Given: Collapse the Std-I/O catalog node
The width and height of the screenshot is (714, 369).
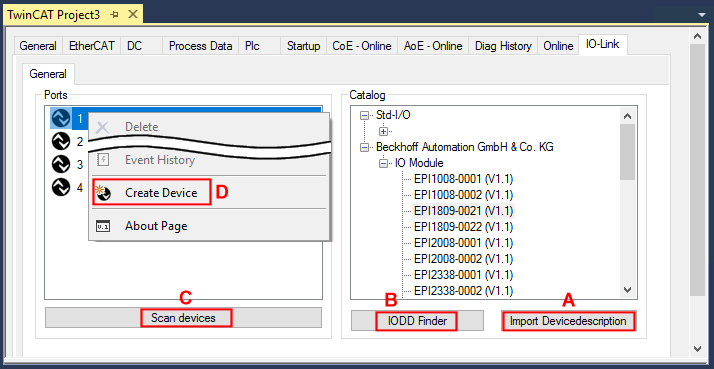Looking at the screenshot, I should click(364, 116).
